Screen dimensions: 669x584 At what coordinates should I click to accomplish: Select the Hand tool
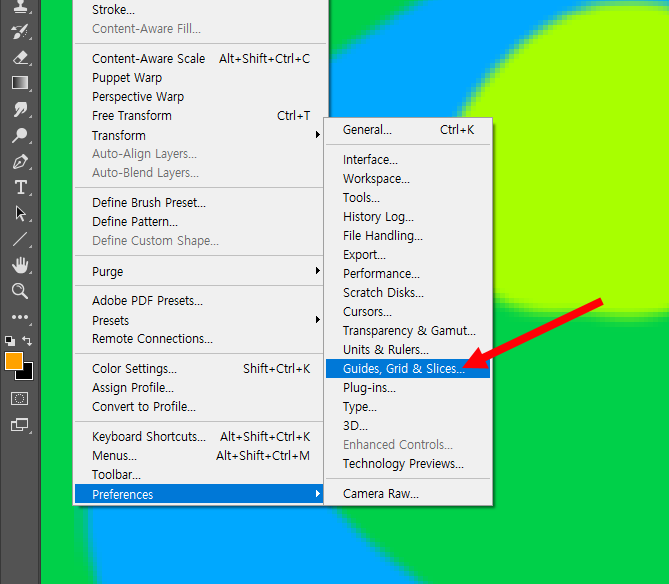20,265
